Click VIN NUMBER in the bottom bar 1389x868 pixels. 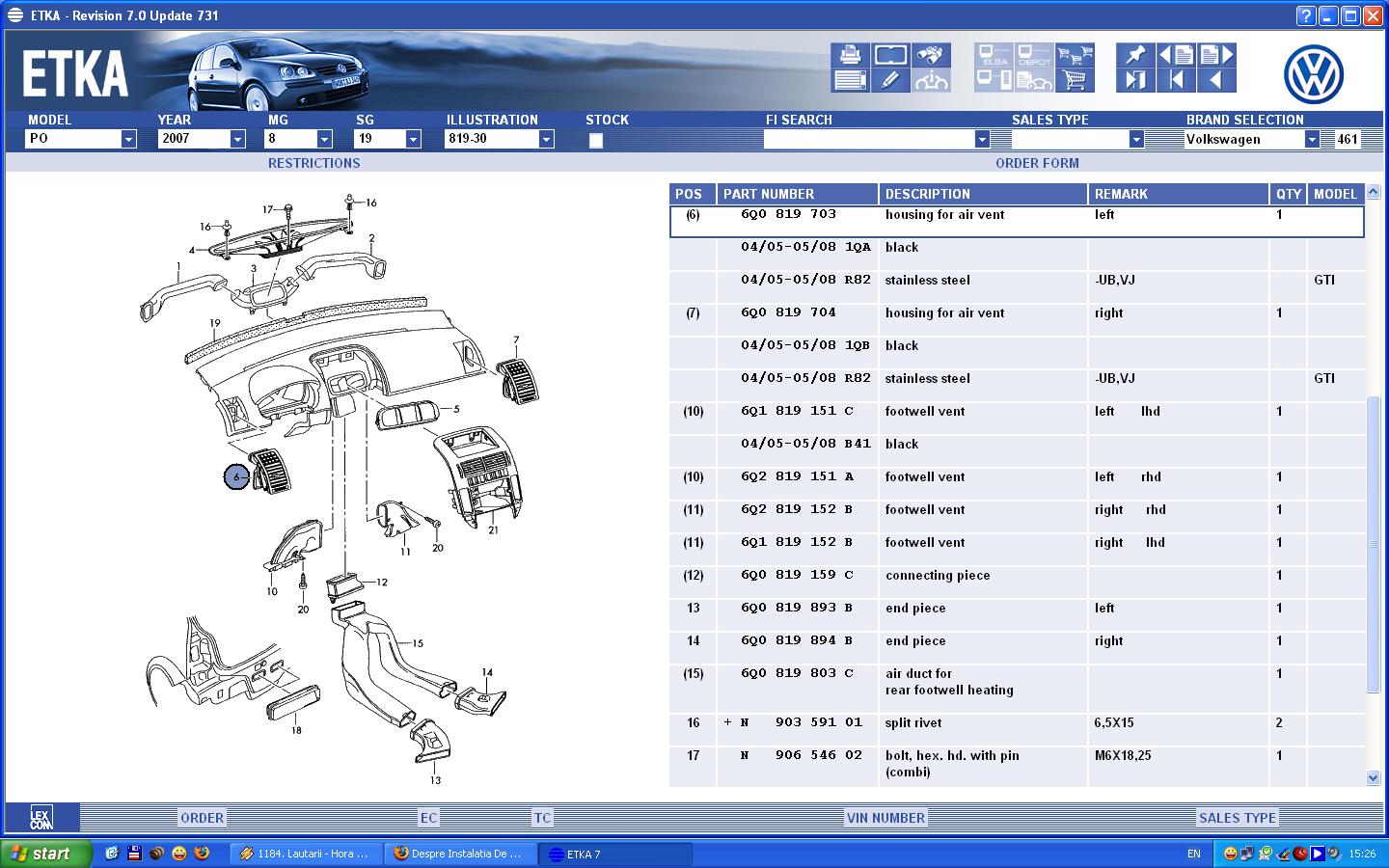coord(885,818)
